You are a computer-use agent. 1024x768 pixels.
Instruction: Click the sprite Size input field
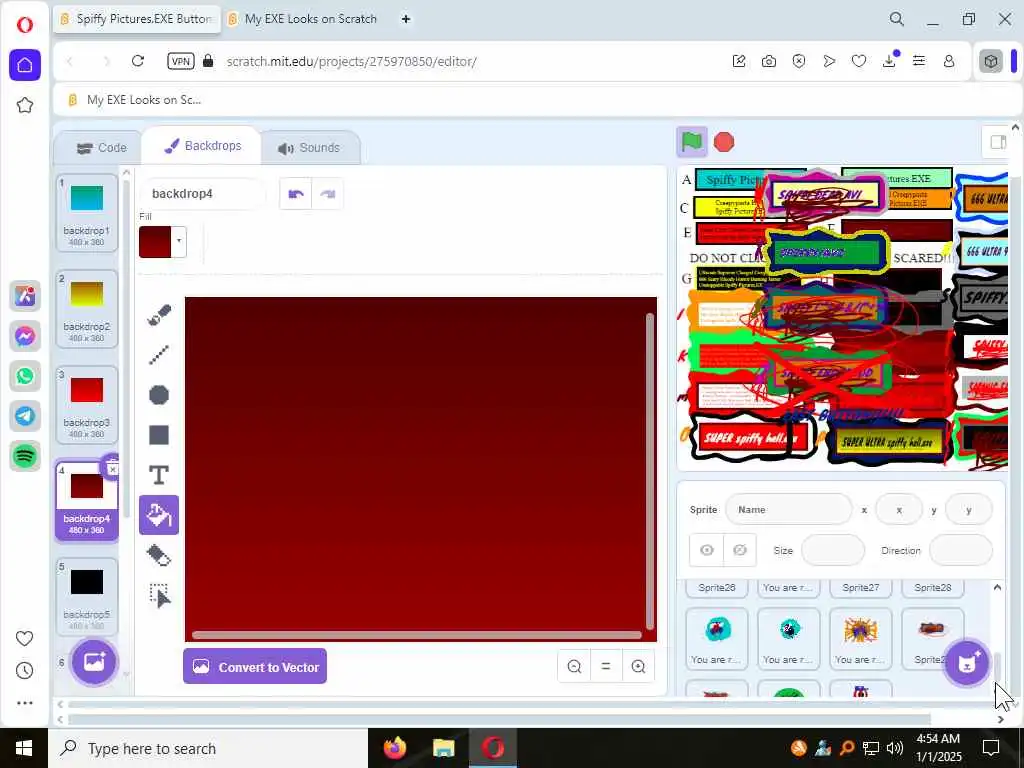pos(833,551)
